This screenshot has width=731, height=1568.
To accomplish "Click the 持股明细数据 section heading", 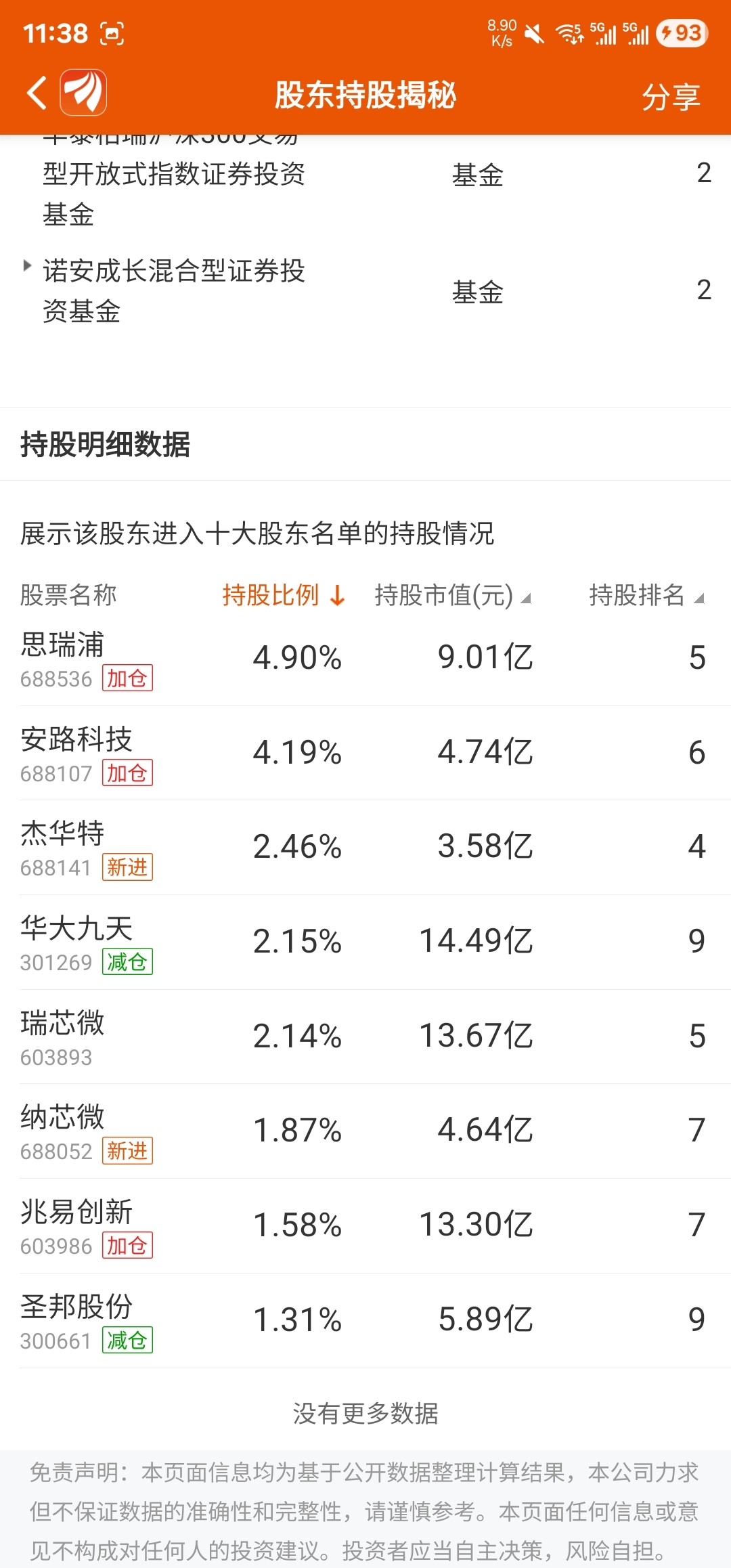I will tap(105, 444).
